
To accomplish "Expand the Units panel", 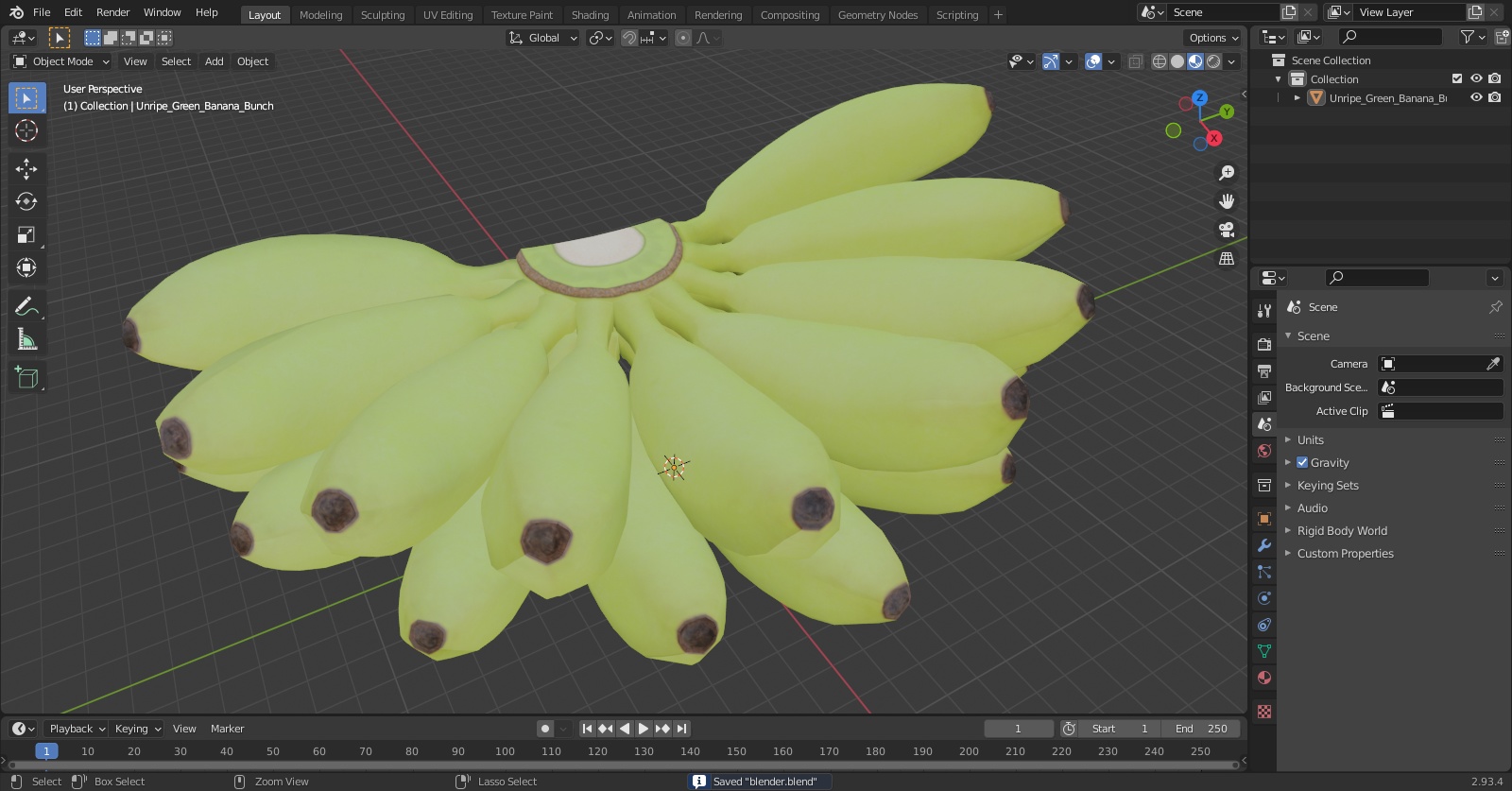I will (1310, 440).
